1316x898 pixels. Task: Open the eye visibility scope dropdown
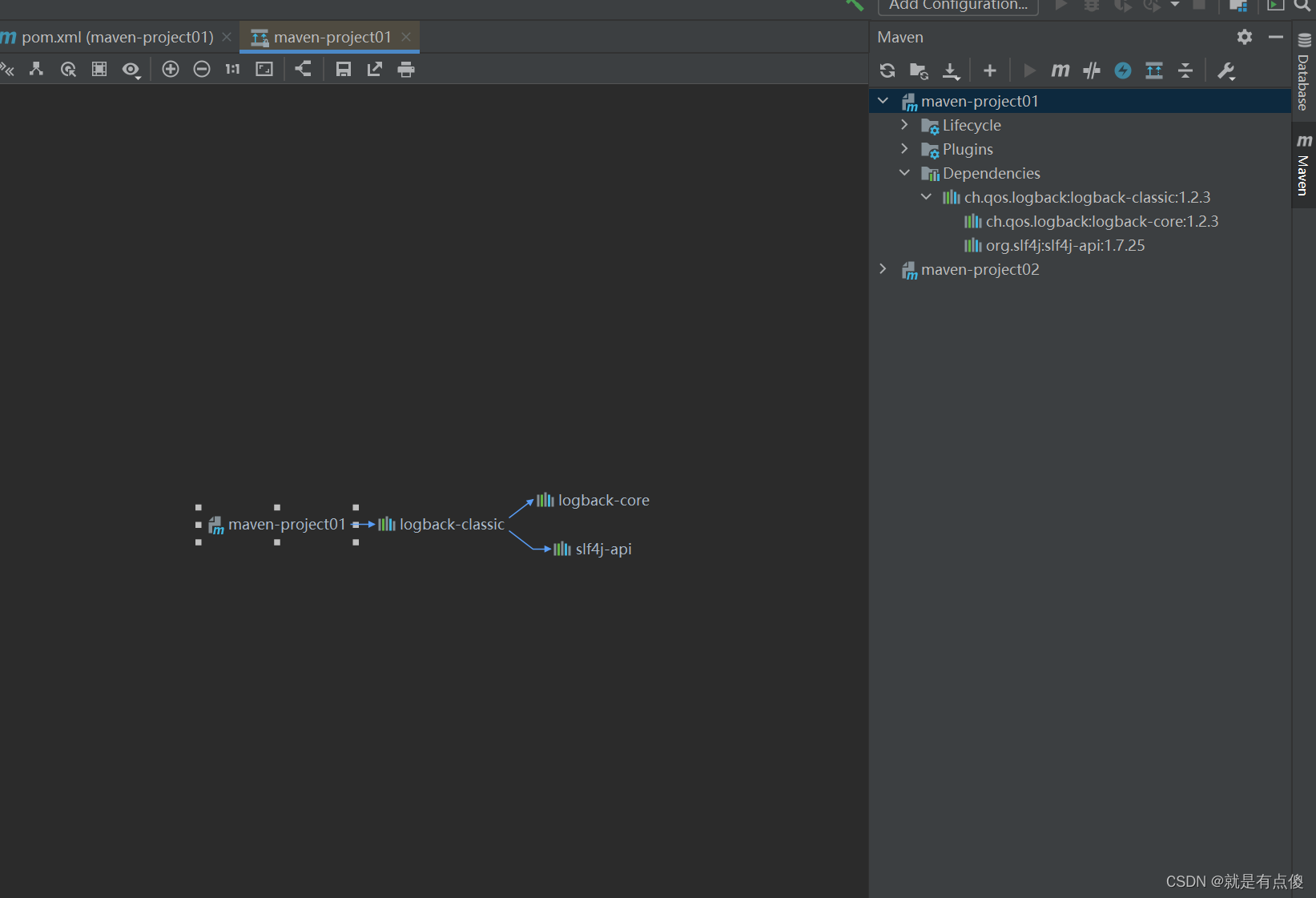(x=131, y=70)
